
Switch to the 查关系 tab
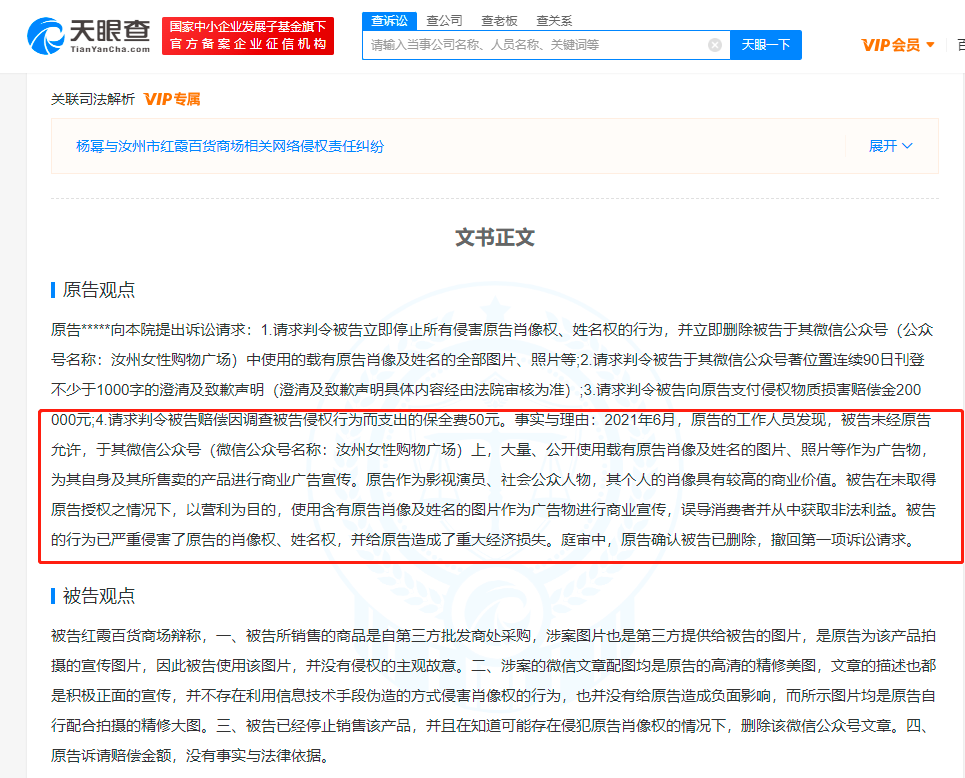554,21
